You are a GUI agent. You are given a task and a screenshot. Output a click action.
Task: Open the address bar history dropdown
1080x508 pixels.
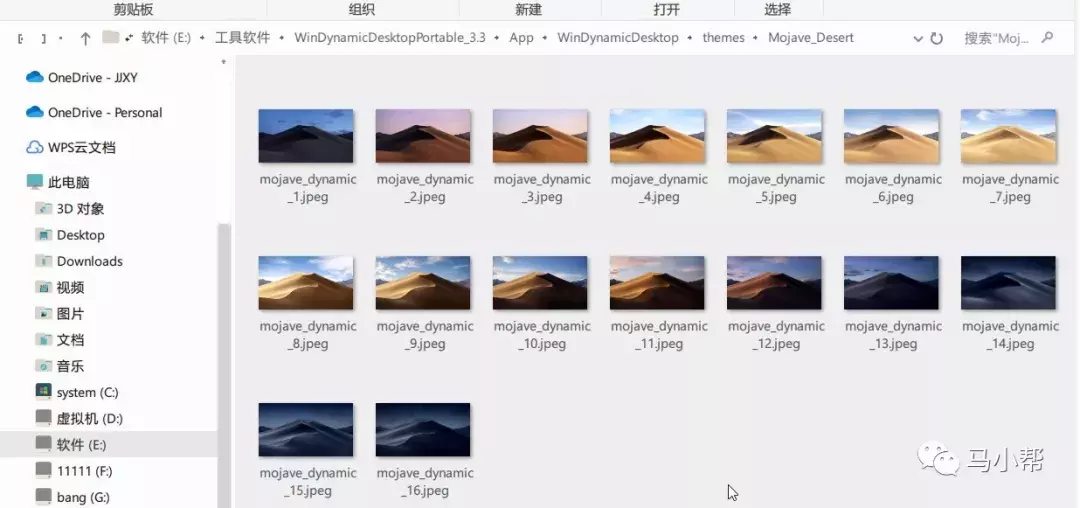click(x=917, y=39)
